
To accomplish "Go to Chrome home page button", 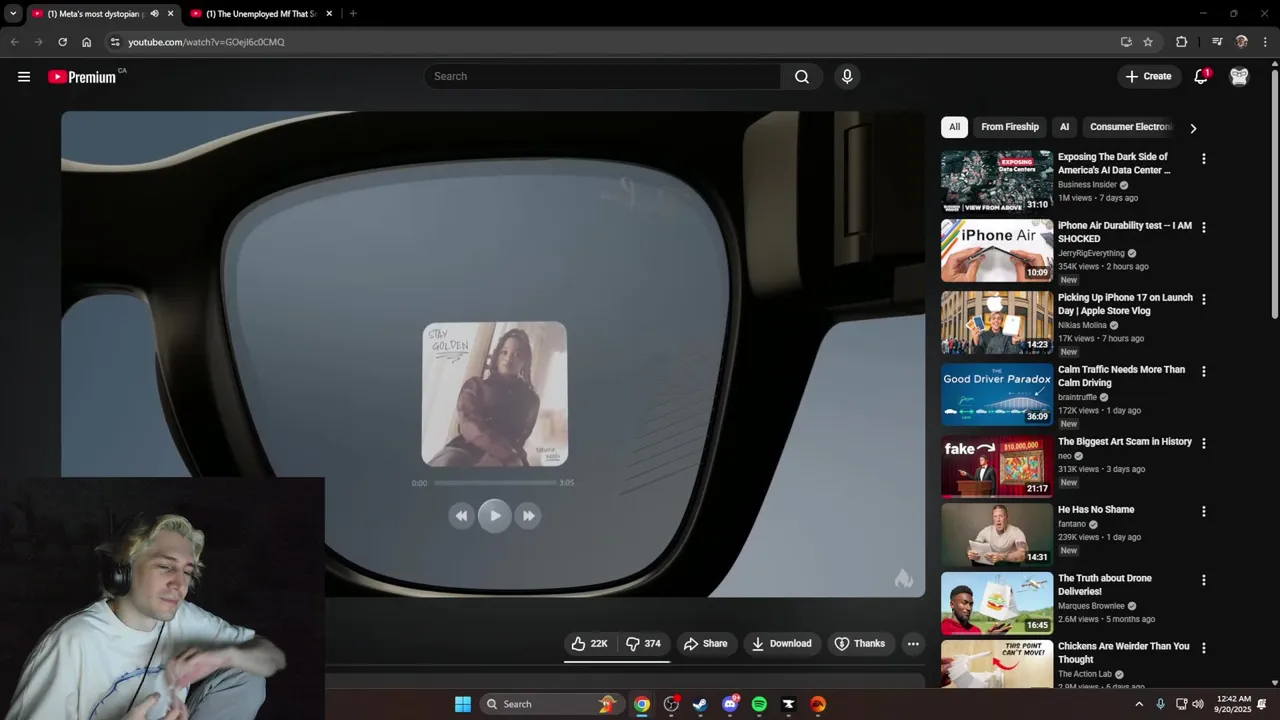I will 87,42.
